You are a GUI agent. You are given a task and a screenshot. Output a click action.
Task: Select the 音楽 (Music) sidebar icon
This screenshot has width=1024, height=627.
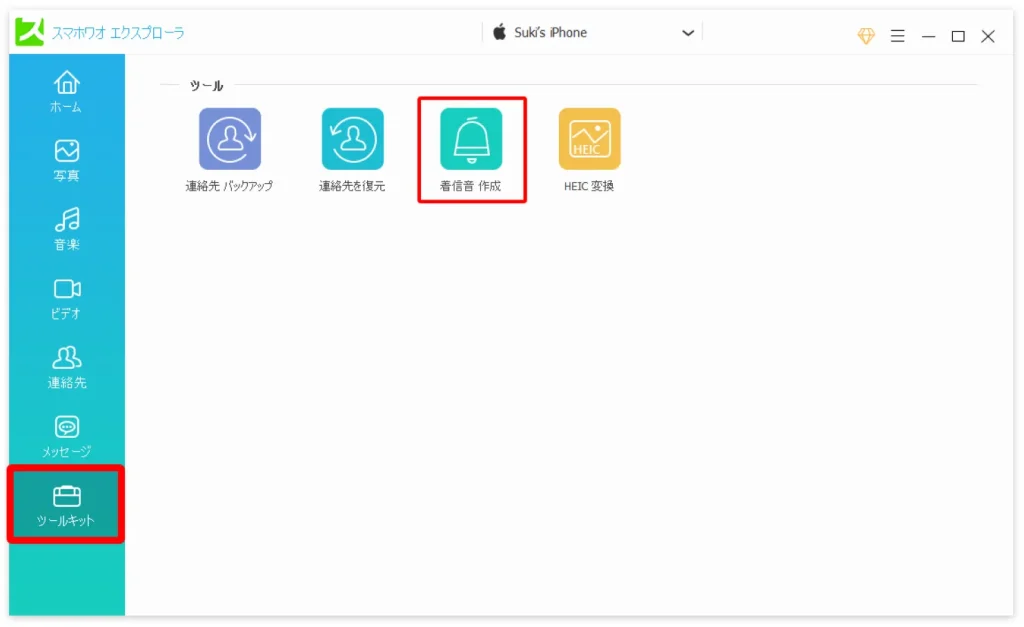tap(67, 229)
